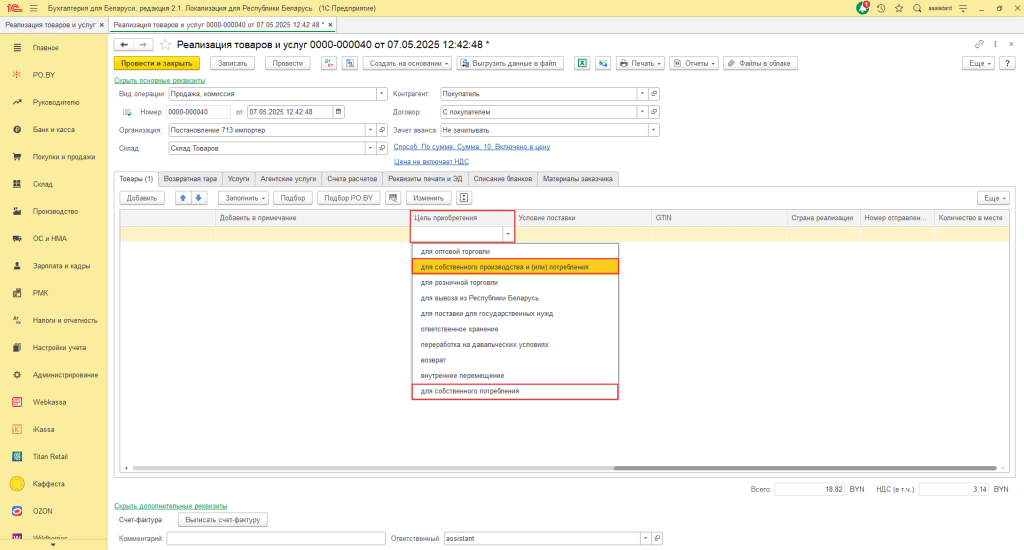Select для оптовой торговли option
Screen dimensions: 1024x550
[515, 251]
